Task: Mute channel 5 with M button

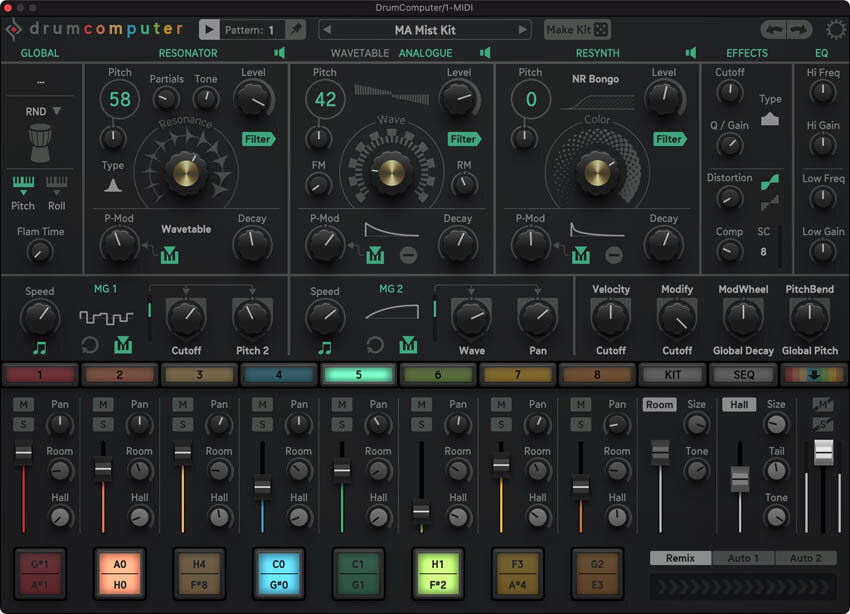Action: [342, 404]
